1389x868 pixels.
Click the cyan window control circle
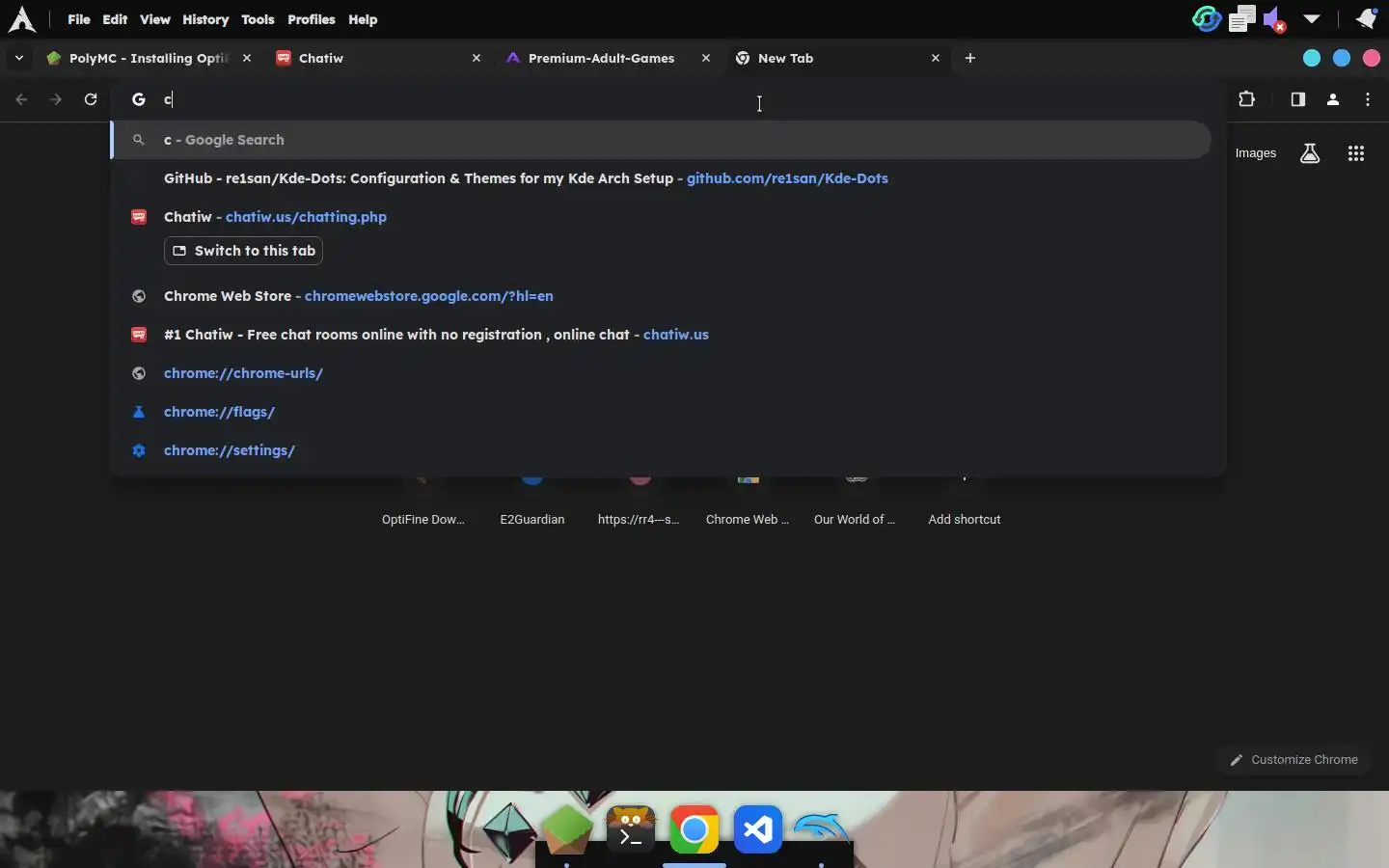(x=1312, y=58)
